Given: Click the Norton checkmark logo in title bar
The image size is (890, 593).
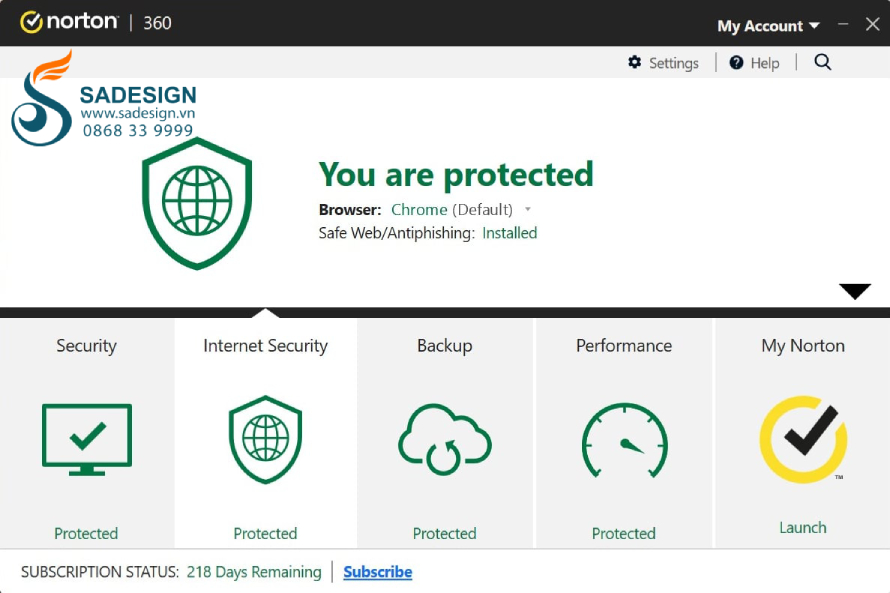Looking at the screenshot, I should (x=31, y=22).
